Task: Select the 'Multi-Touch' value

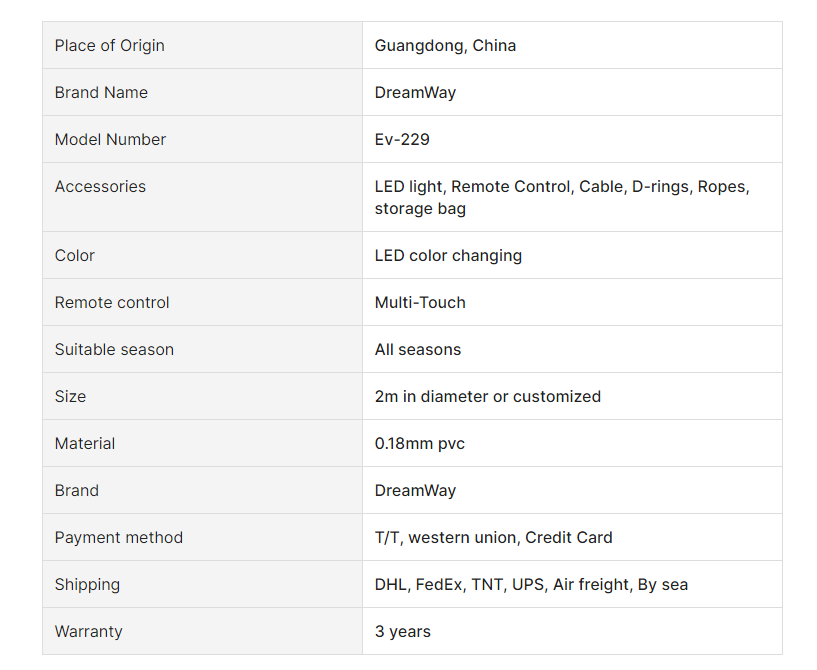Action: [420, 302]
